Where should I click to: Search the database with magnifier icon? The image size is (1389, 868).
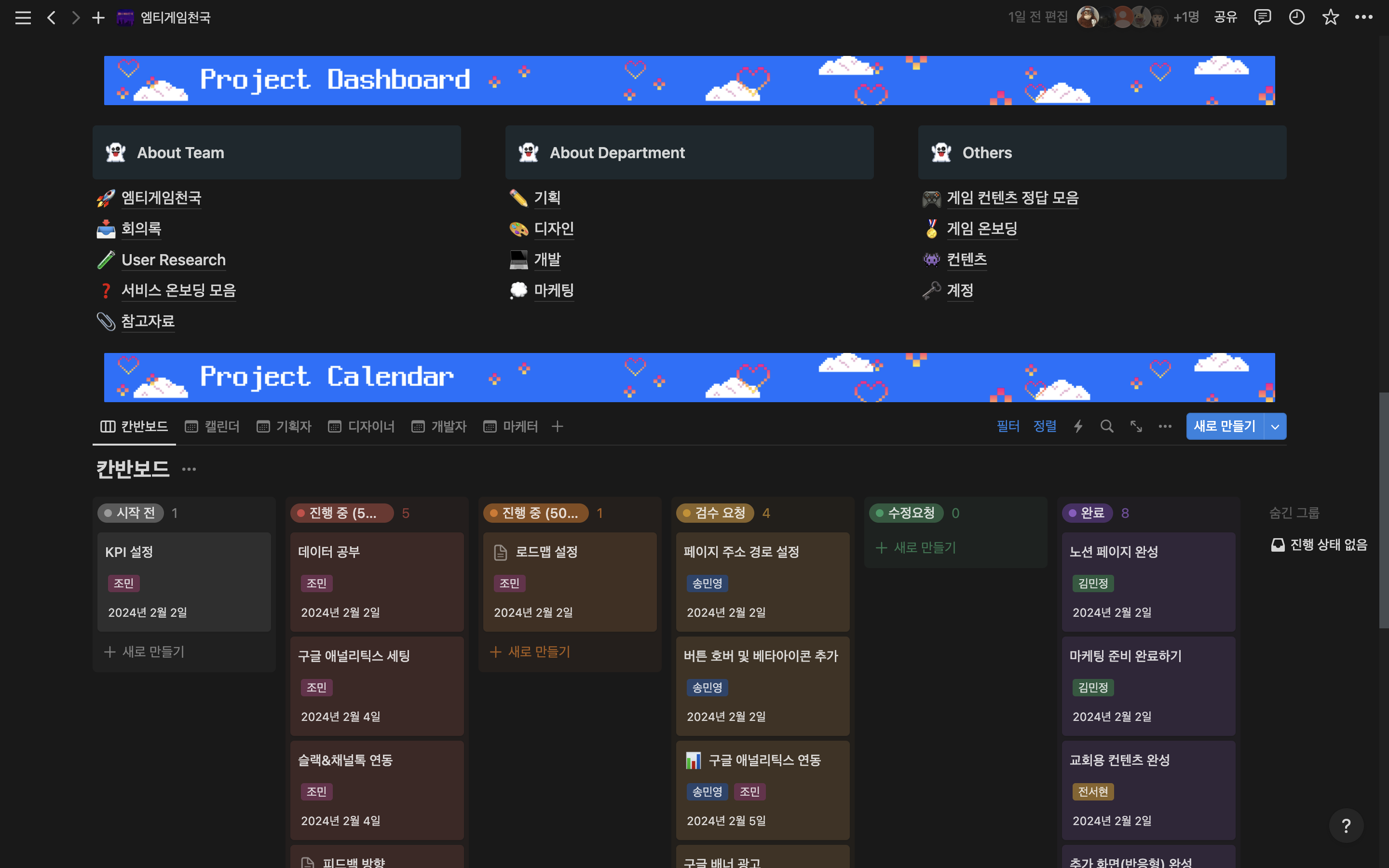click(x=1106, y=427)
